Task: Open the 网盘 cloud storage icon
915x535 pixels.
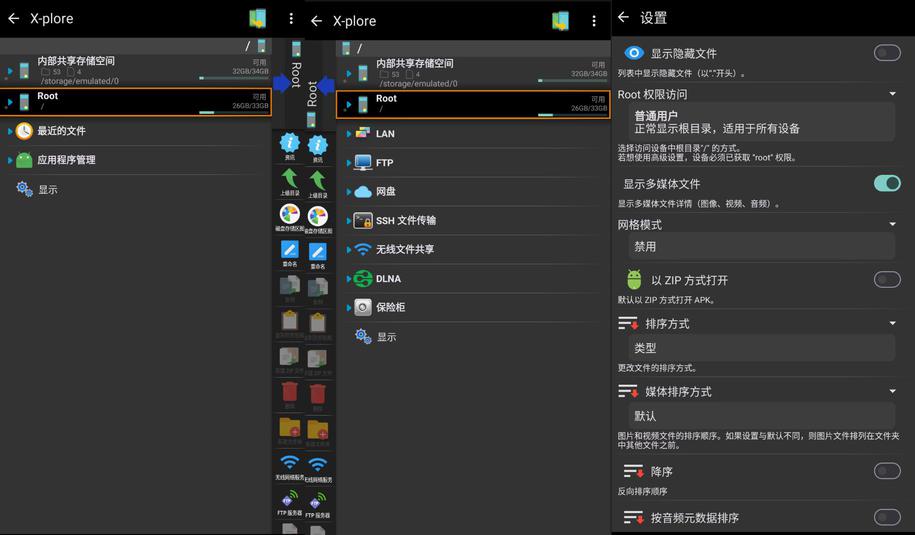Action: (x=363, y=192)
